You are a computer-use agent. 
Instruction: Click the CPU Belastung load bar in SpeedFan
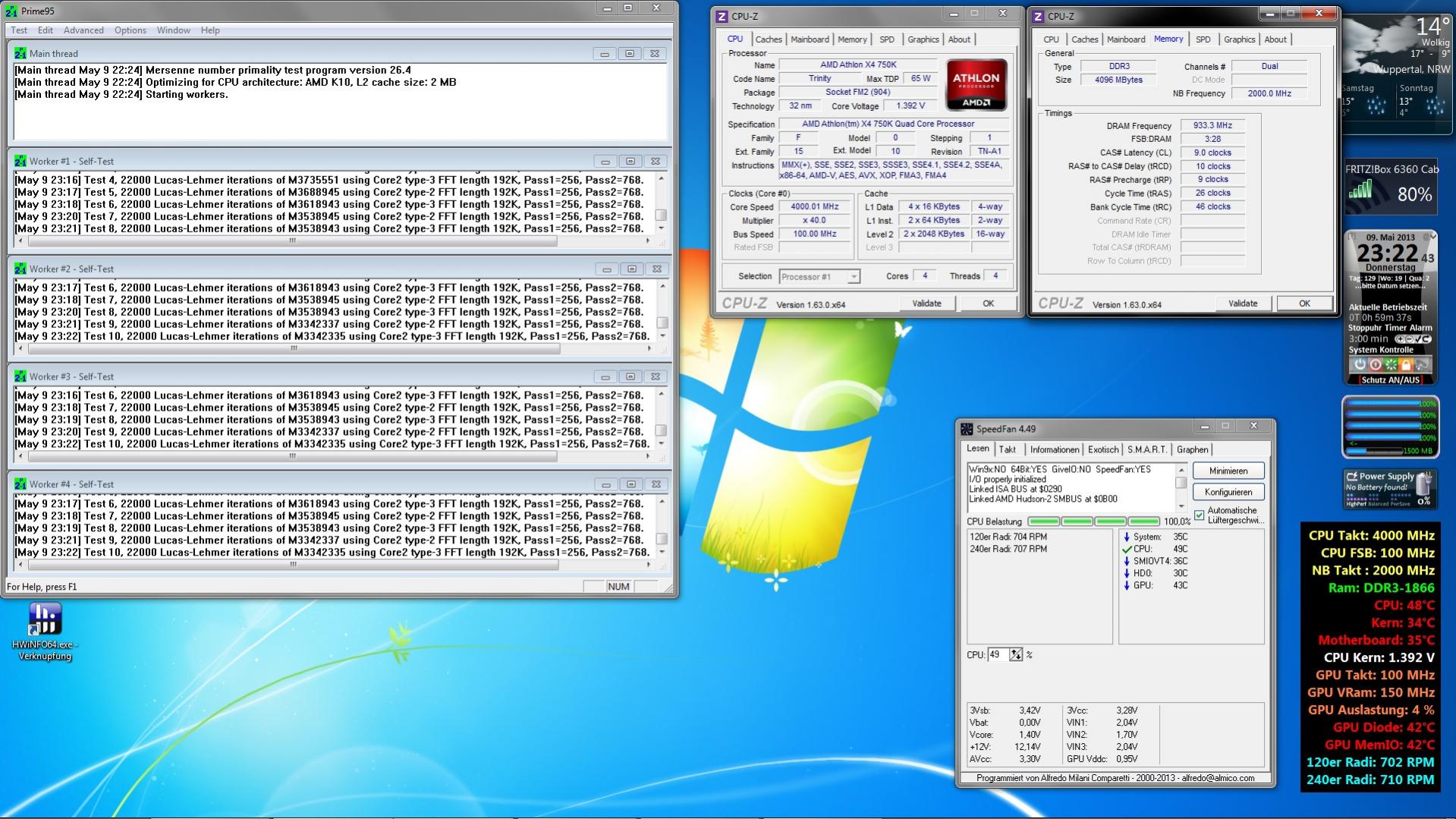(x=1093, y=521)
